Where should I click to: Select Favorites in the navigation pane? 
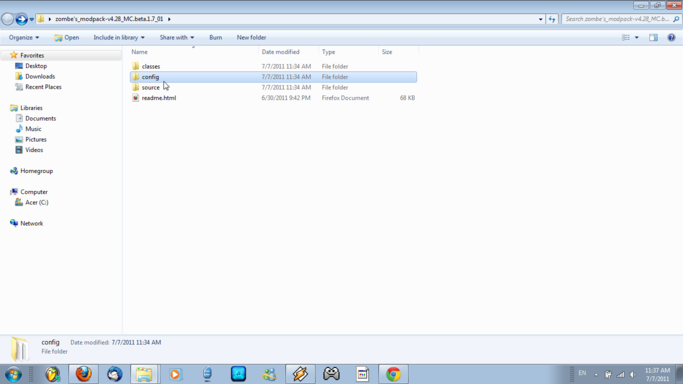32,55
